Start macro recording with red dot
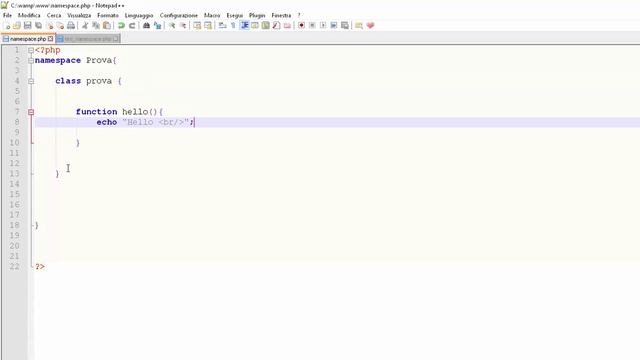Image resolution: width=640 pixels, height=360 pixels. [x=301, y=25]
